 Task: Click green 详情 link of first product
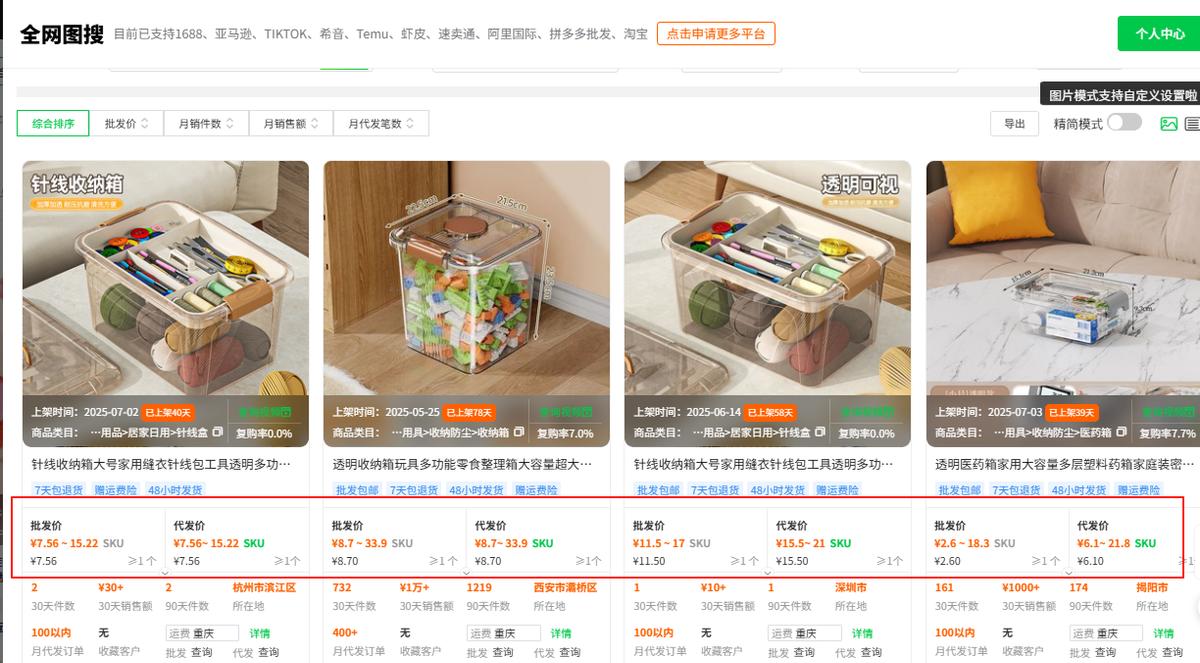[259, 633]
